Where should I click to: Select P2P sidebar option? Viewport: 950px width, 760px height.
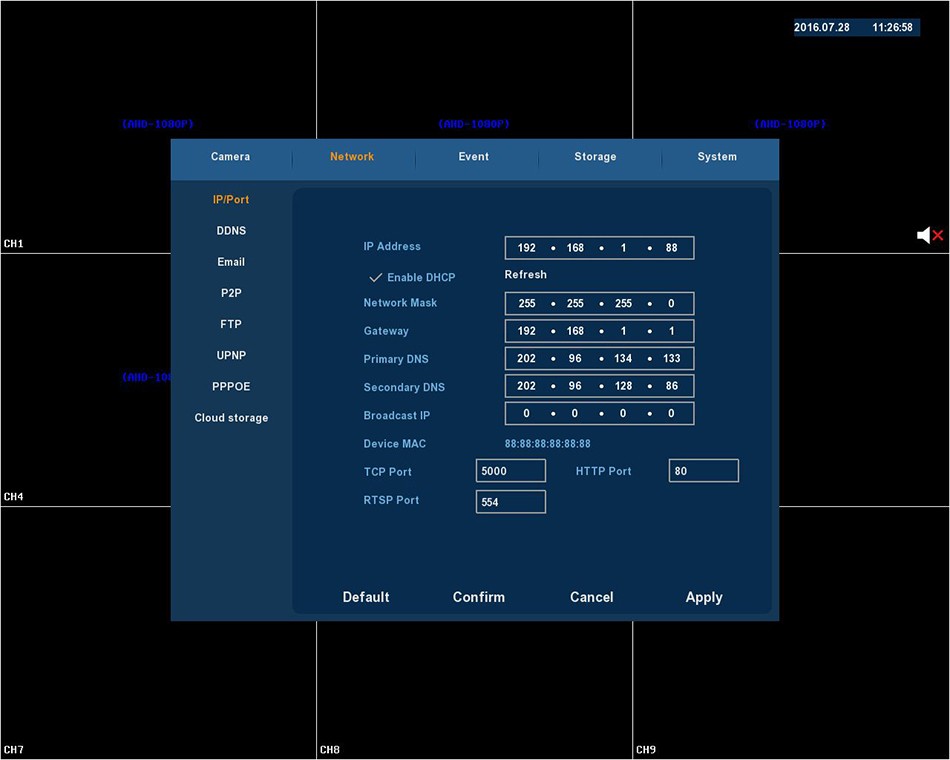coord(231,293)
